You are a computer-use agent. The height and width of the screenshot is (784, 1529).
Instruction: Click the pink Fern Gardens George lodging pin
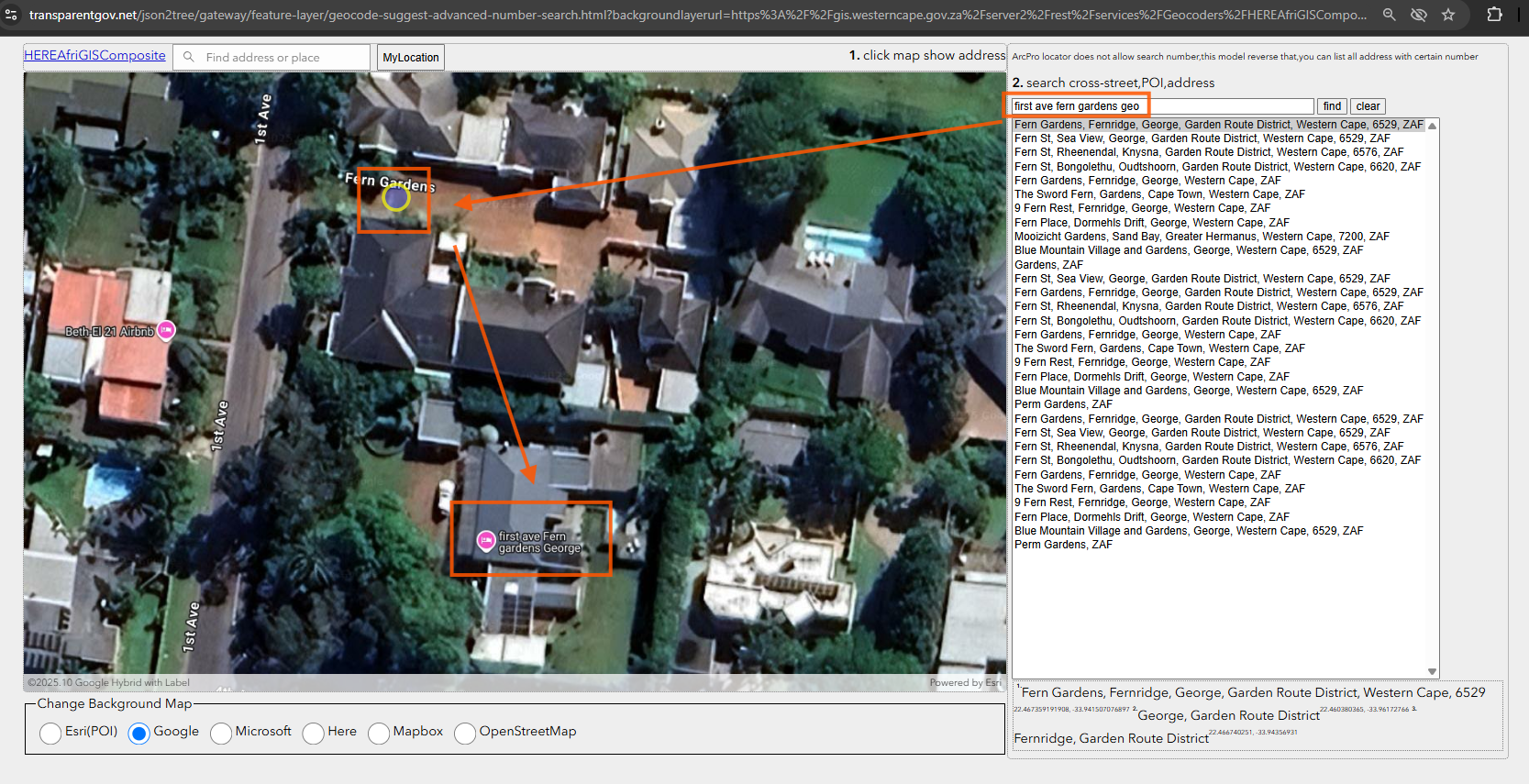tap(486, 541)
